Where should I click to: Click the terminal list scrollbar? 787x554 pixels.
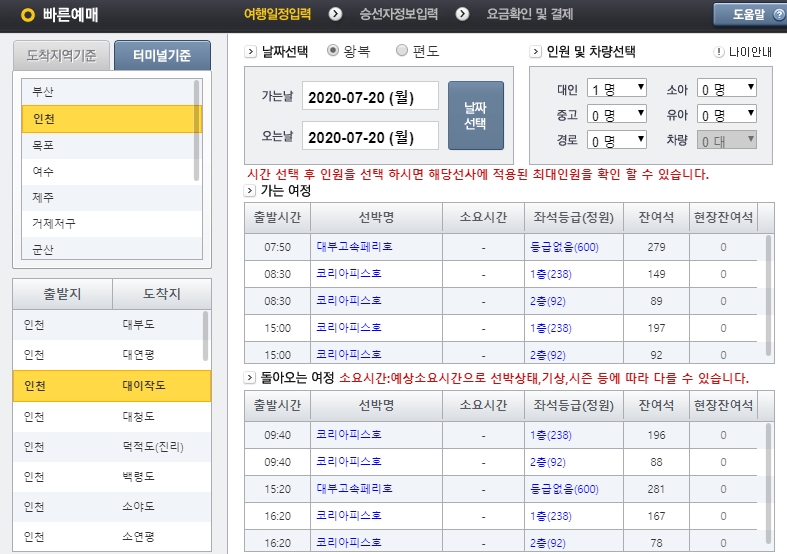pos(197,130)
